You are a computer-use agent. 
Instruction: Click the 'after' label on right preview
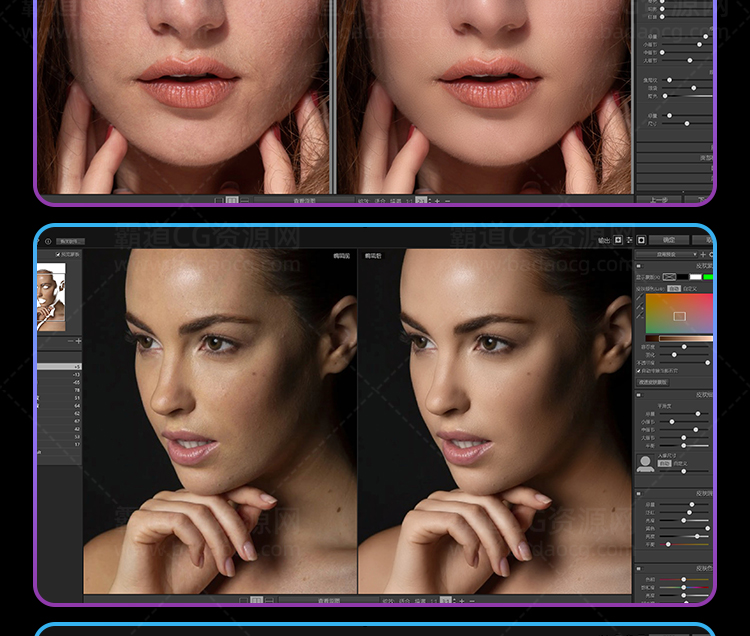[373, 256]
